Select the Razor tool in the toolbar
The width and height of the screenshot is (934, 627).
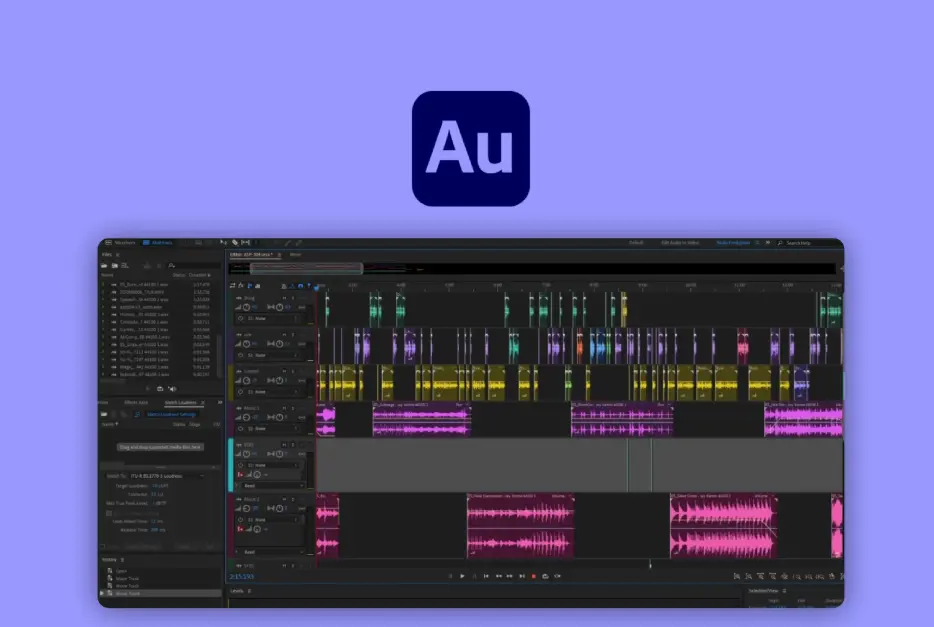click(236, 243)
